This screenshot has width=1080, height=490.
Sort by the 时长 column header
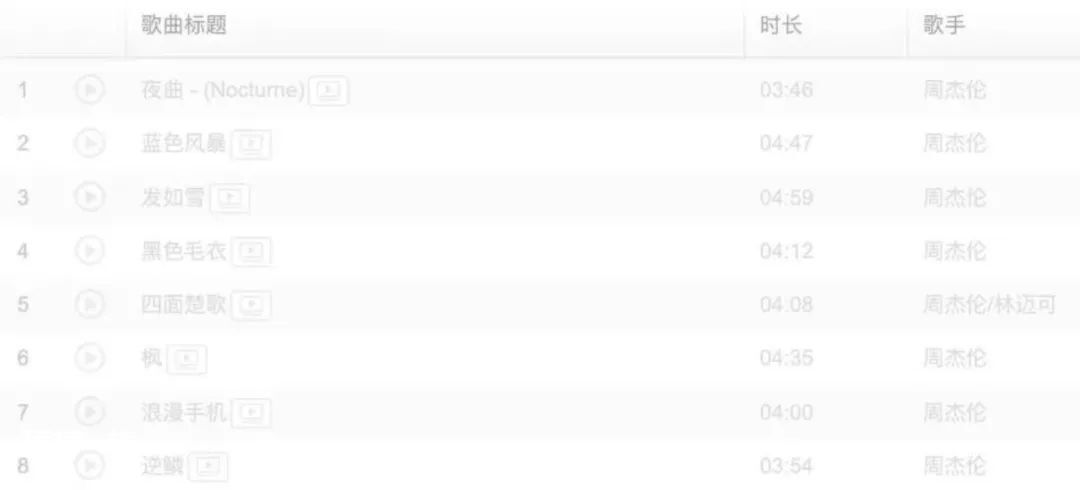pyautogui.click(x=780, y=25)
